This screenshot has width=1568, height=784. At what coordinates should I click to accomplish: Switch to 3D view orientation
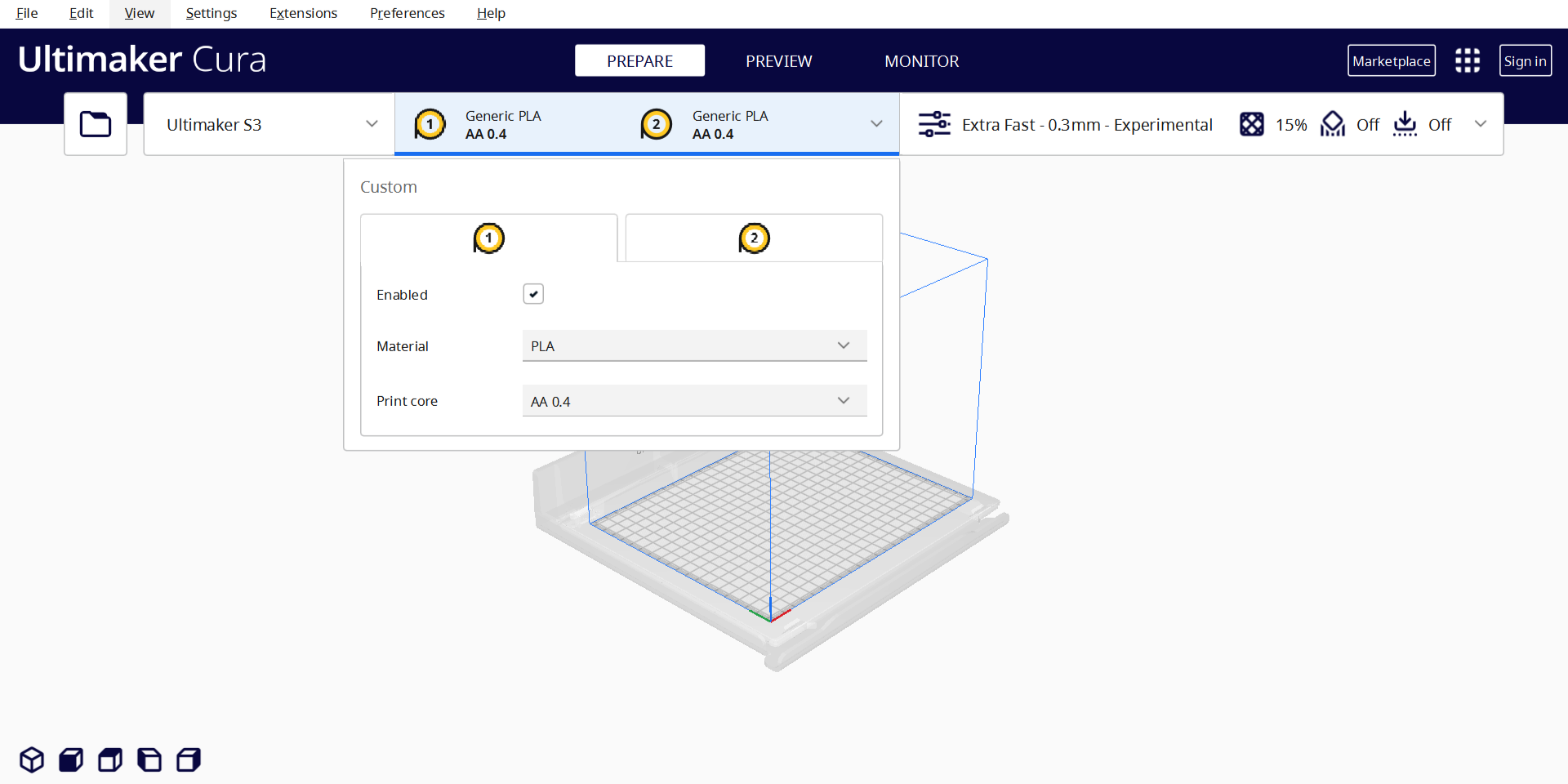point(32,759)
